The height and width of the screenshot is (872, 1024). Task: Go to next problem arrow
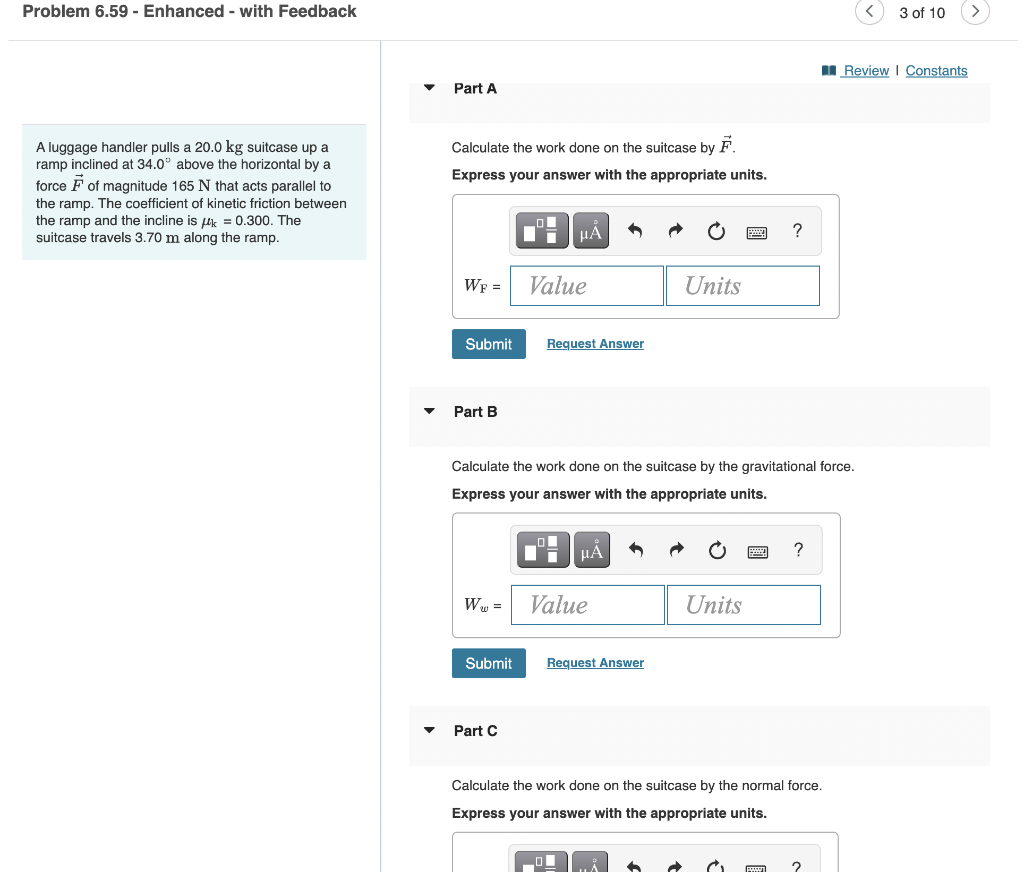[x=975, y=11]
